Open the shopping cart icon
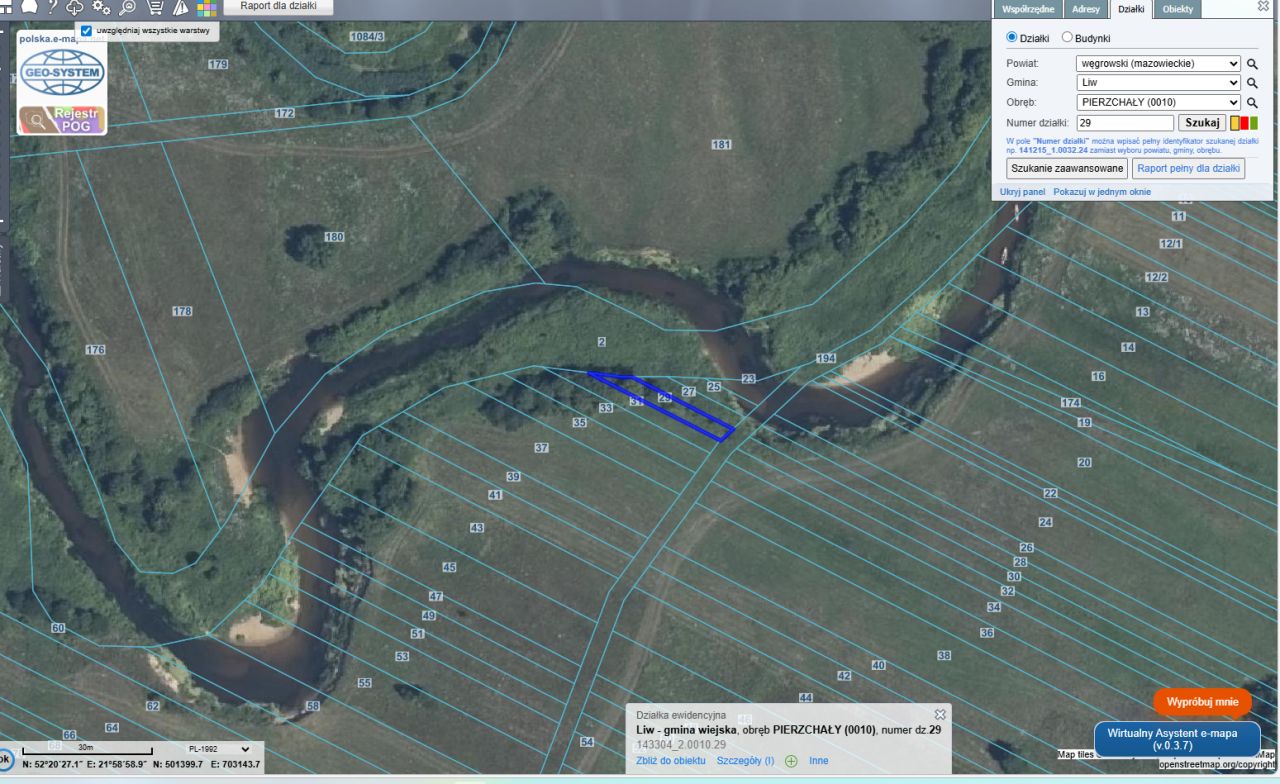This screenshot has width=1280, height=784. [x=155, y=7]
